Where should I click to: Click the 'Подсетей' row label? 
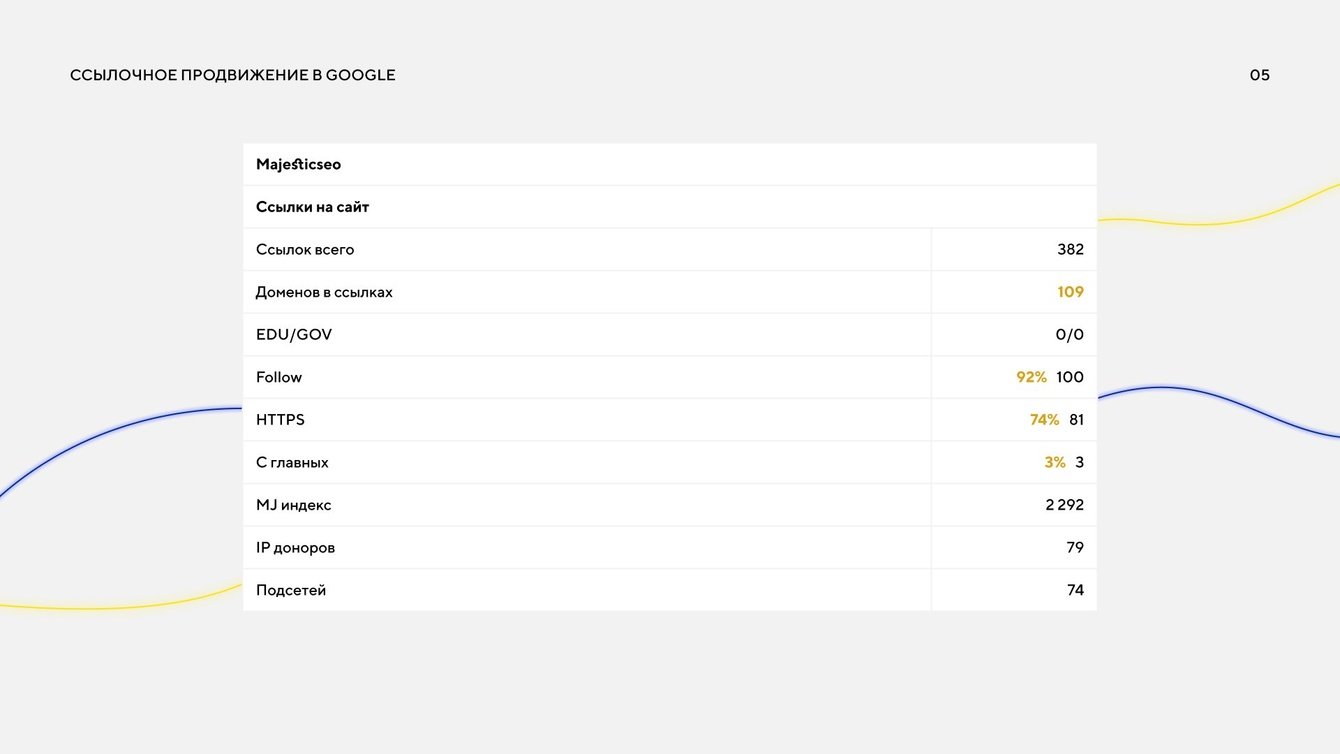coord(291,590)
